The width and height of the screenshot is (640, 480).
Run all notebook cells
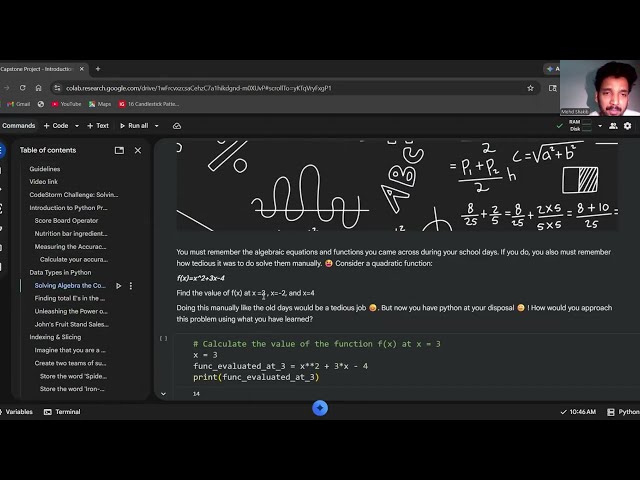click(x=134, y=126)
